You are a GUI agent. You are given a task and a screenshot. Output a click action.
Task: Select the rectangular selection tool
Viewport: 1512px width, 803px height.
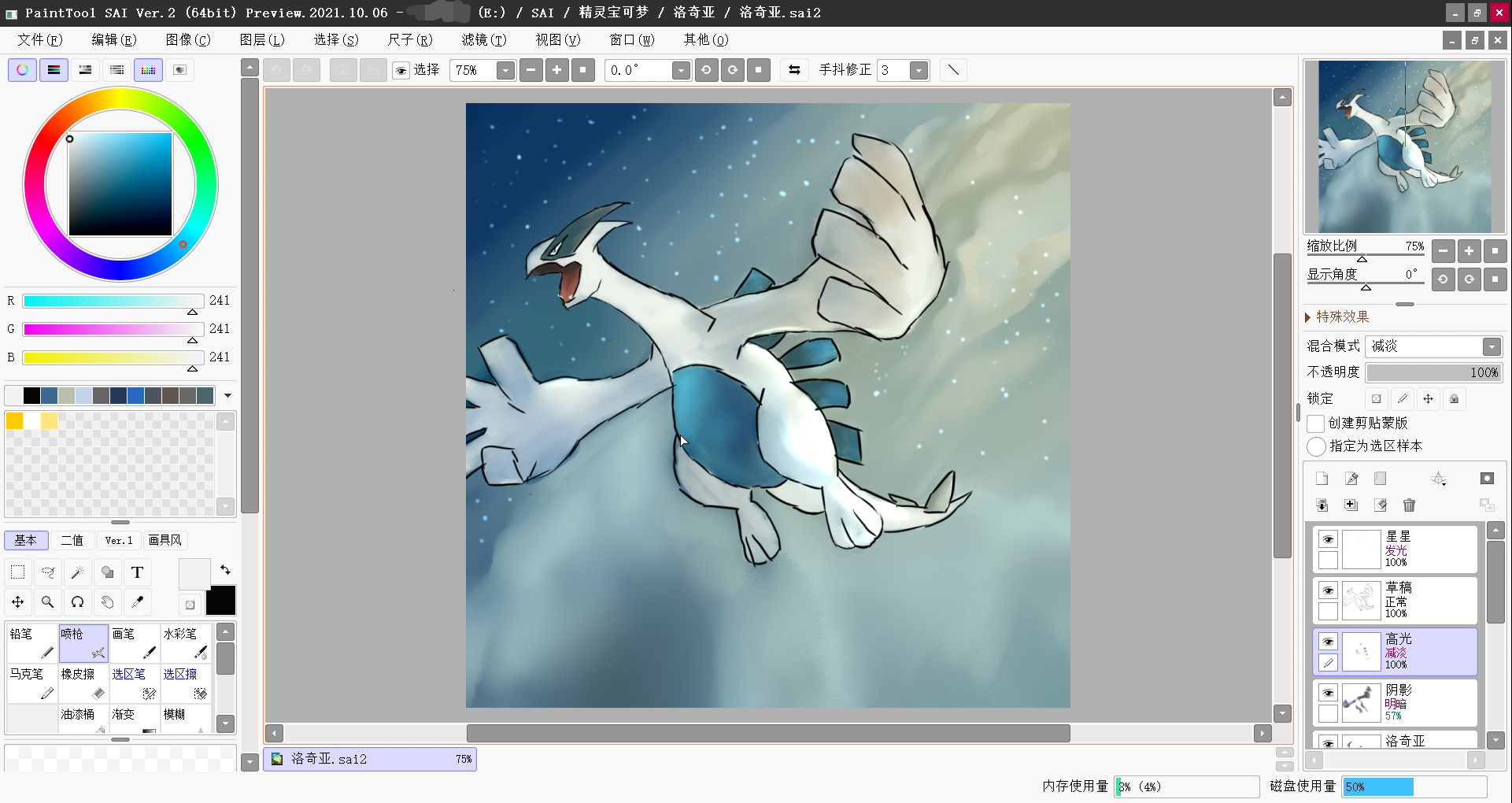(18, 572)
